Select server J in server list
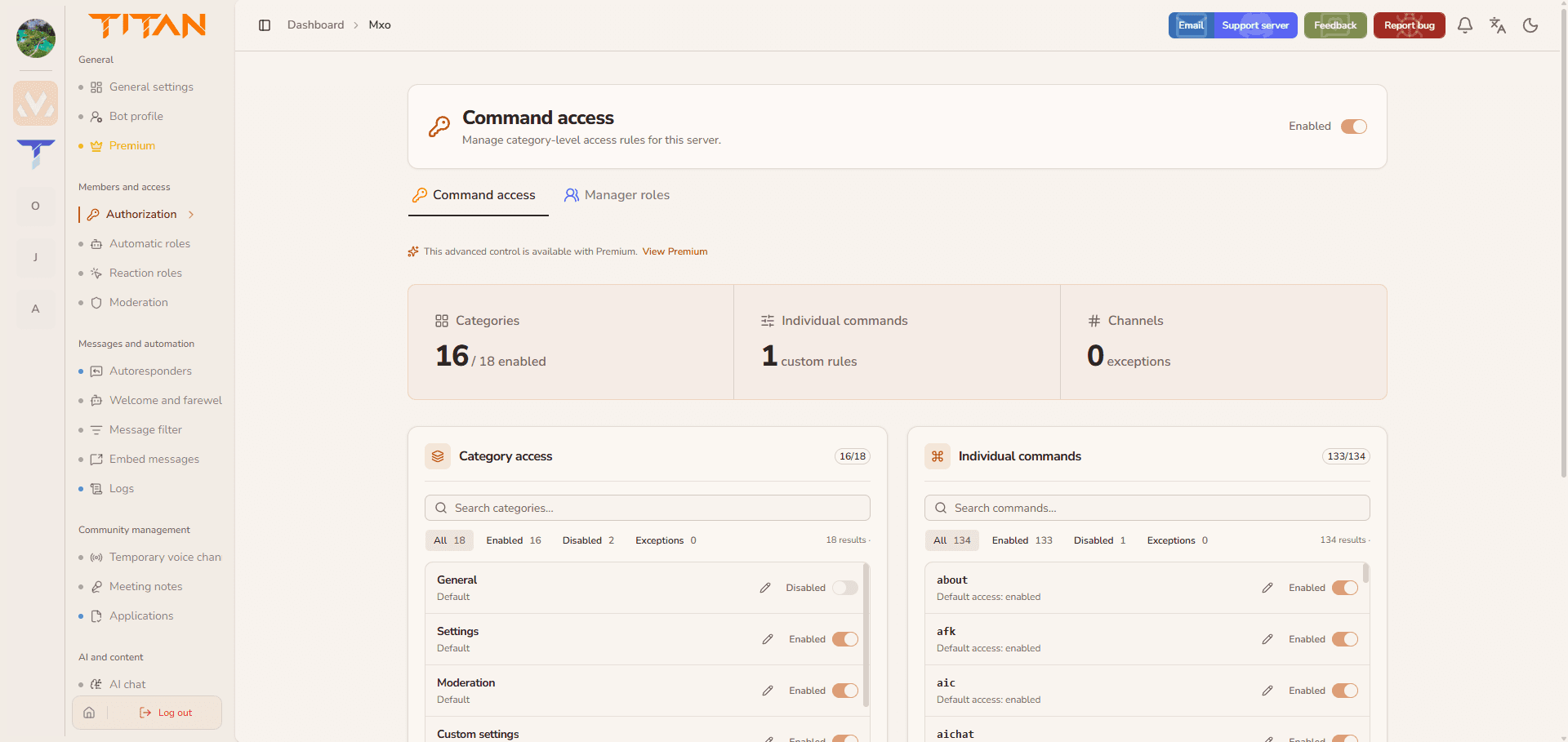 (35, 257)
